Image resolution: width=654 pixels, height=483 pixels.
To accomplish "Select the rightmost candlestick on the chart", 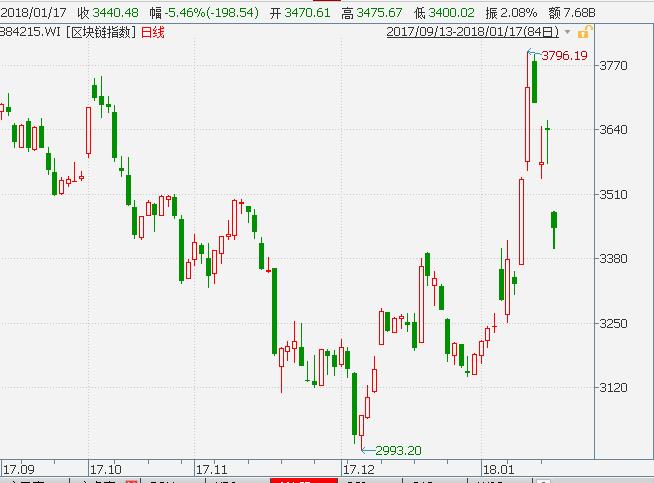I will 554,222.
